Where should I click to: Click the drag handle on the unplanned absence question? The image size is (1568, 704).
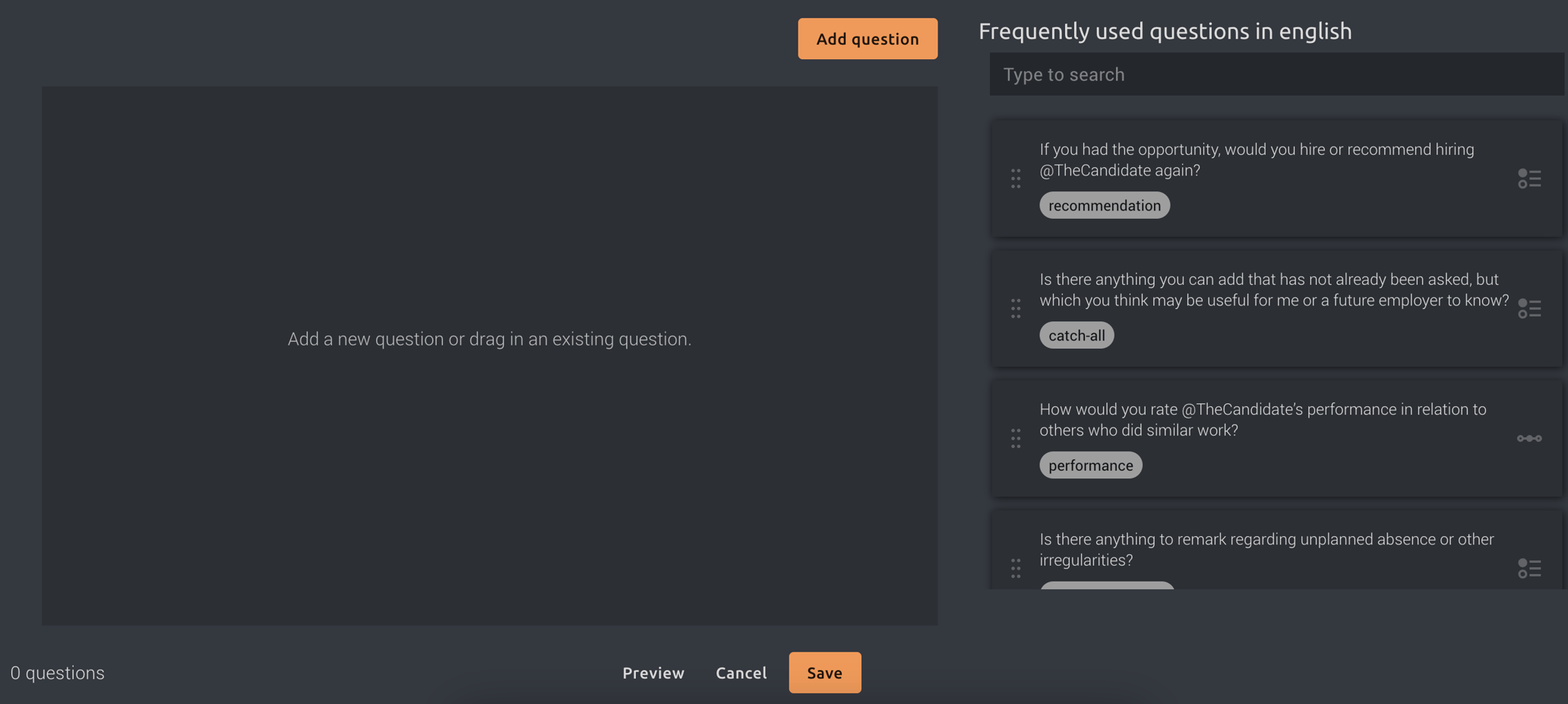tap(1016, 568)
